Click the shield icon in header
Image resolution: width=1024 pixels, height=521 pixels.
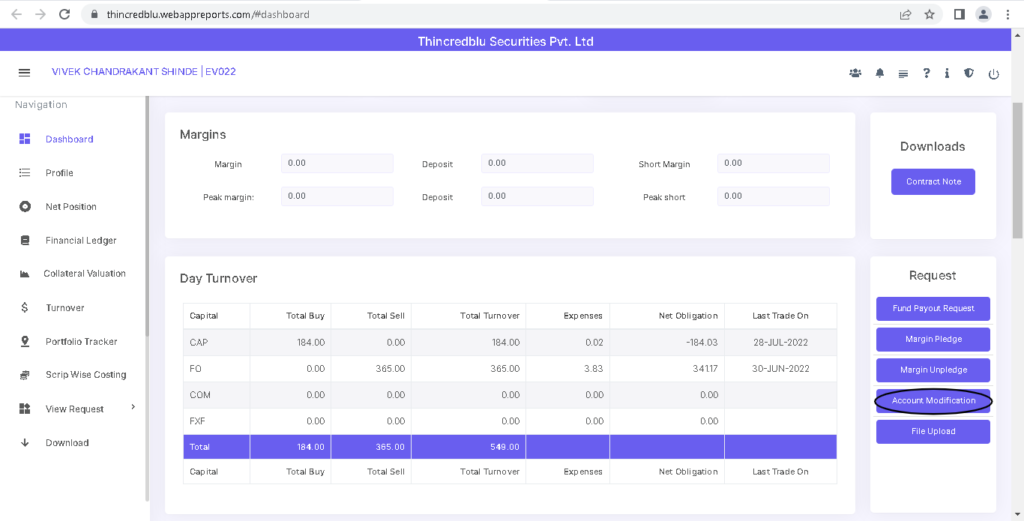(x=969, y=73)
